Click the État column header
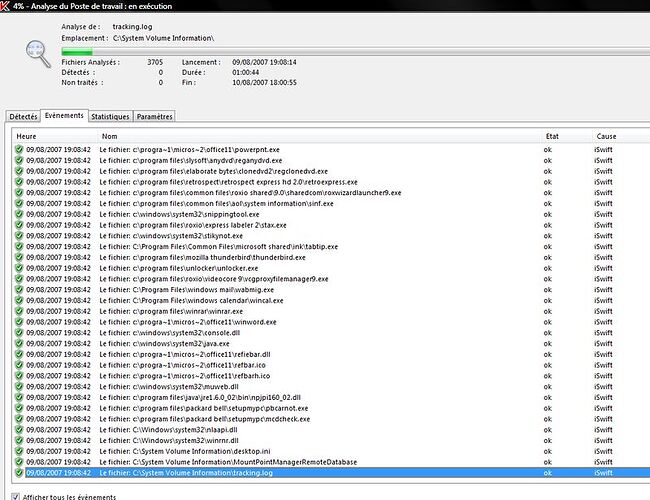650x500 pixels. pyautogui.click(x=553, y=135)
